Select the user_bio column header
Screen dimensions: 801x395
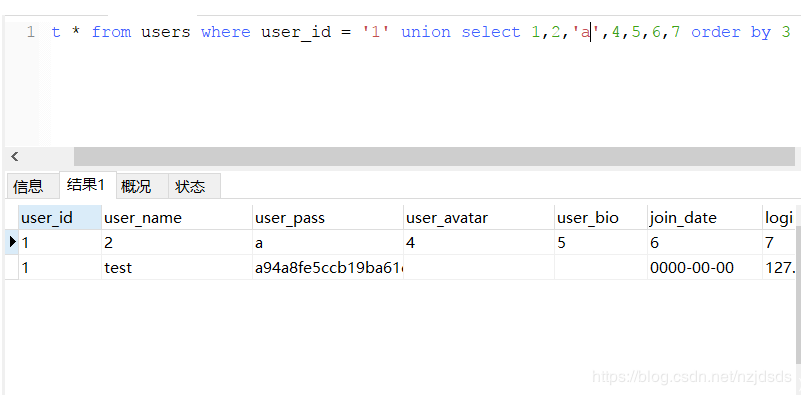pos(601,218)
